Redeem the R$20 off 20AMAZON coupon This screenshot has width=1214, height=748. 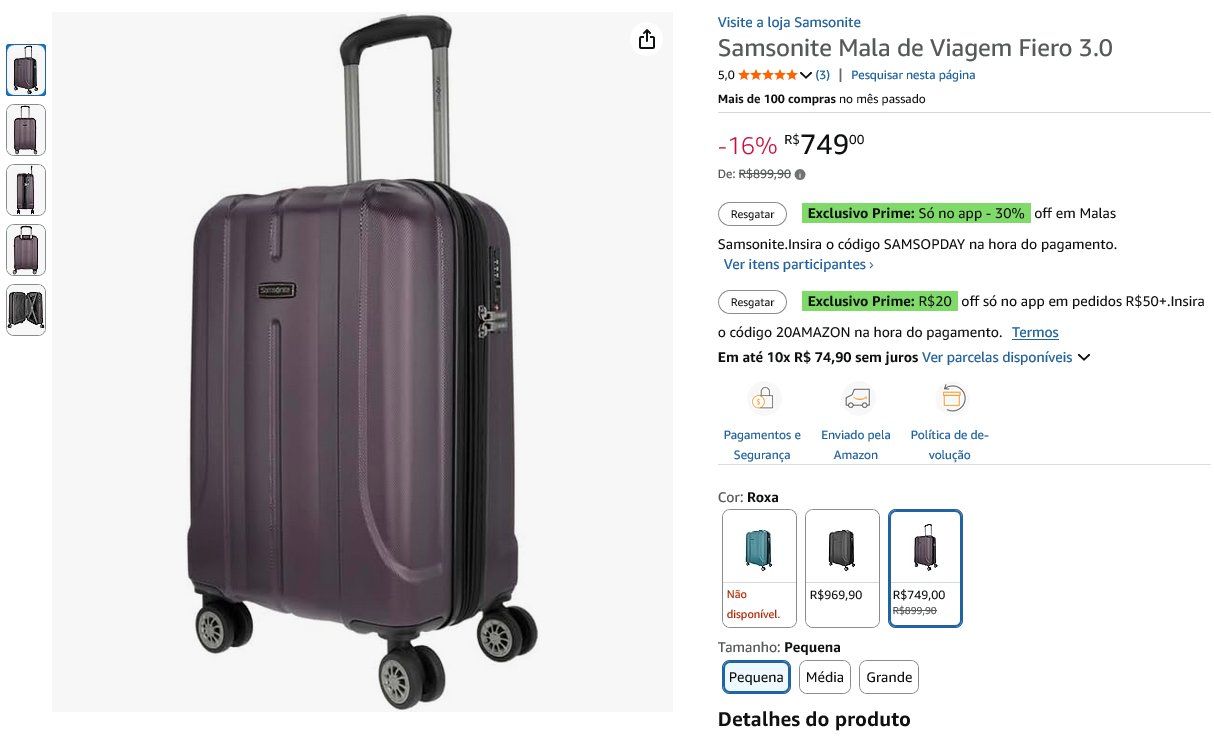752,302
